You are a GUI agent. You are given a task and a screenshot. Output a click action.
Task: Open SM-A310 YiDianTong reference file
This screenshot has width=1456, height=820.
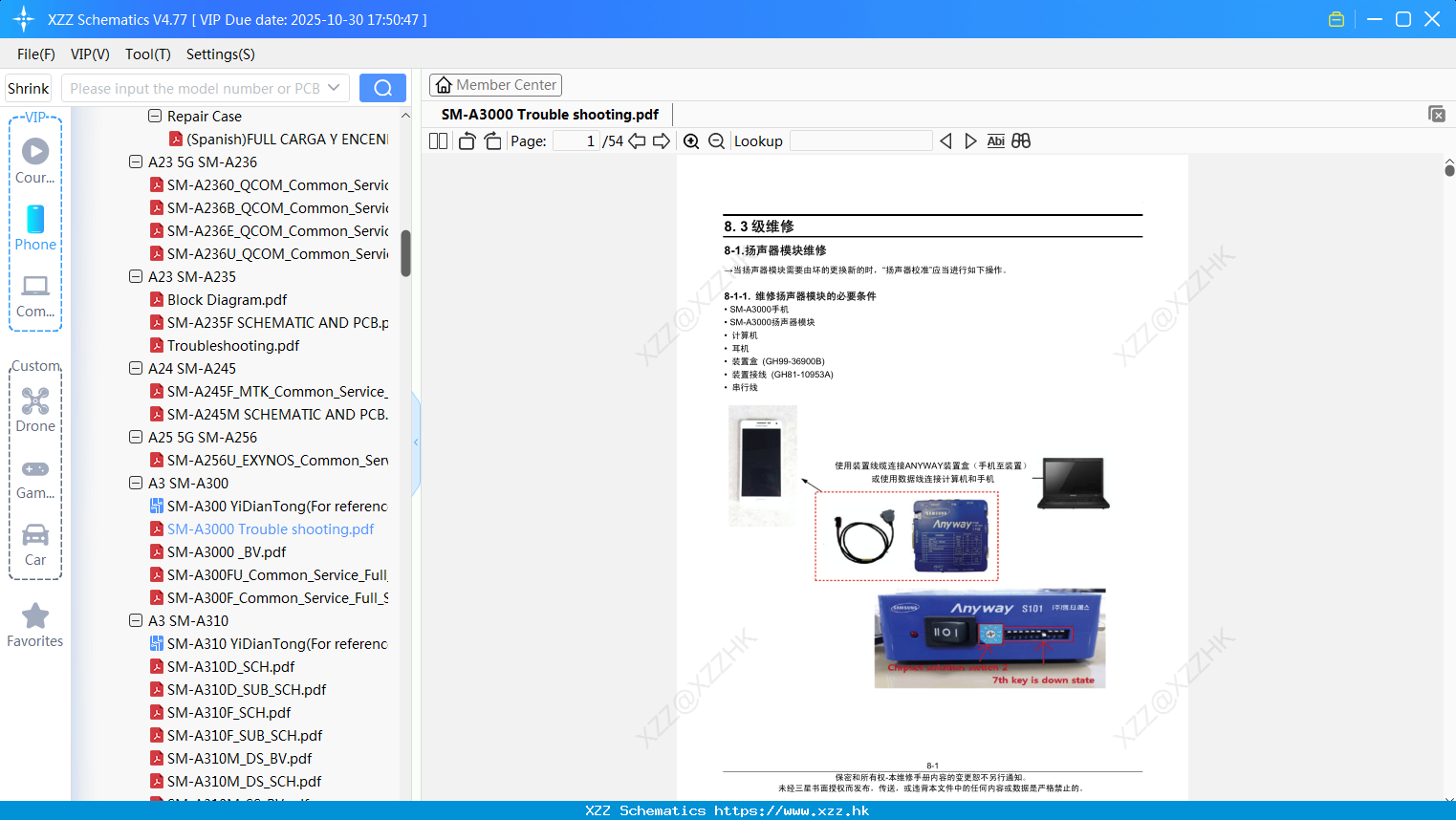(277, 643)
